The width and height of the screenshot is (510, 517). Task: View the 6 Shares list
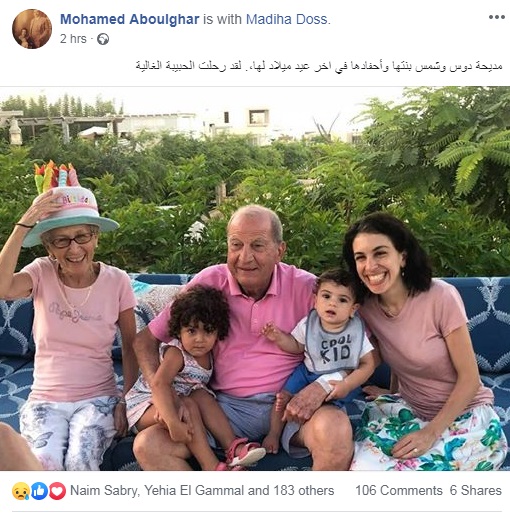[476, 491]
